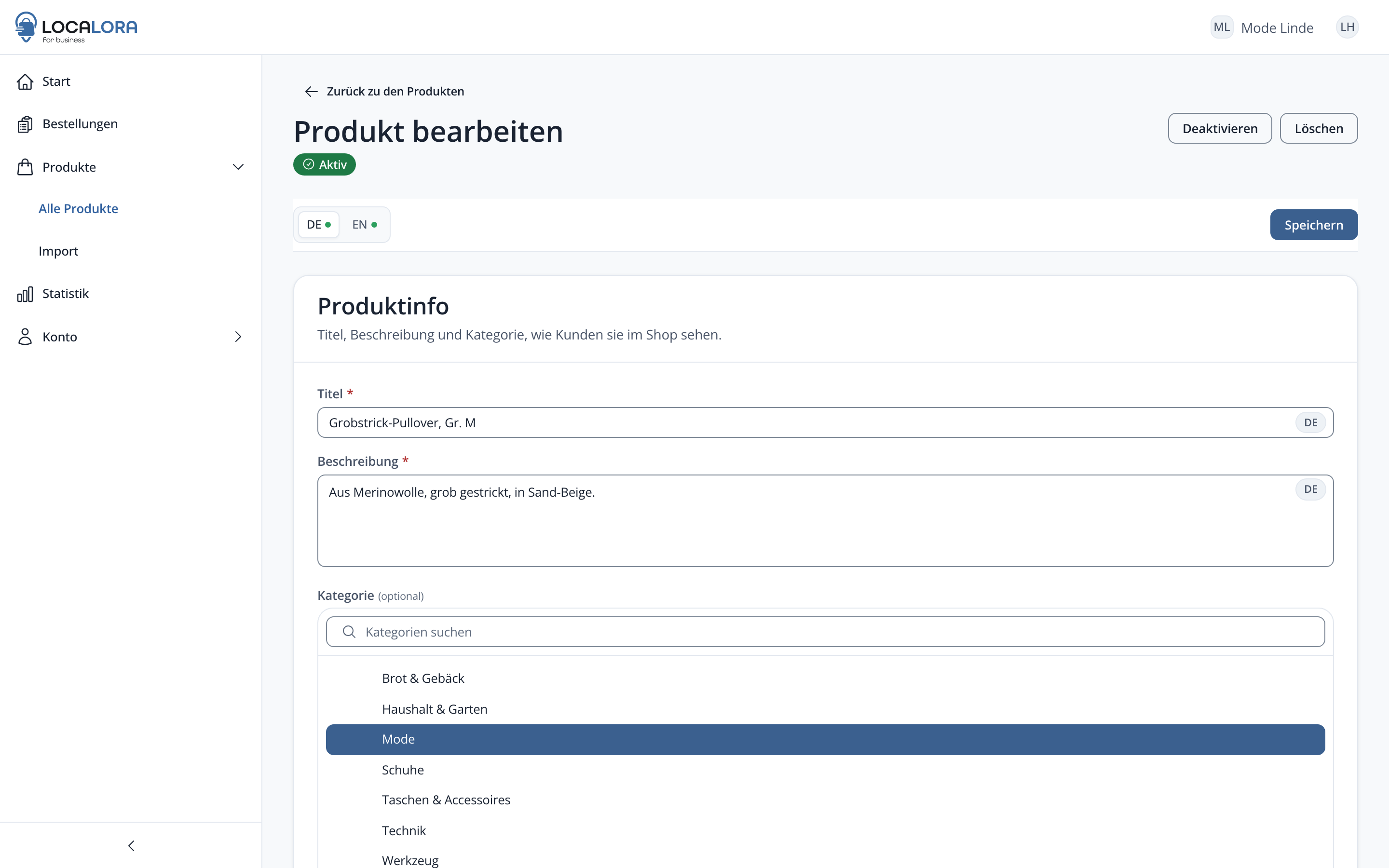Click the Bestellungen clipboard icon
The width and height of the screenshot is (1389, 868).
tap(25, 124)
